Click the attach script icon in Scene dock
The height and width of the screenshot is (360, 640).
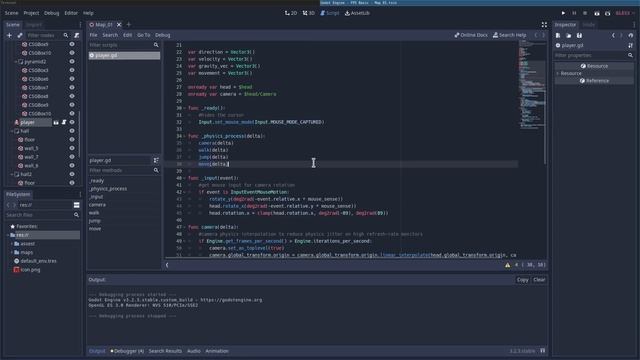[x=76, y=36]
